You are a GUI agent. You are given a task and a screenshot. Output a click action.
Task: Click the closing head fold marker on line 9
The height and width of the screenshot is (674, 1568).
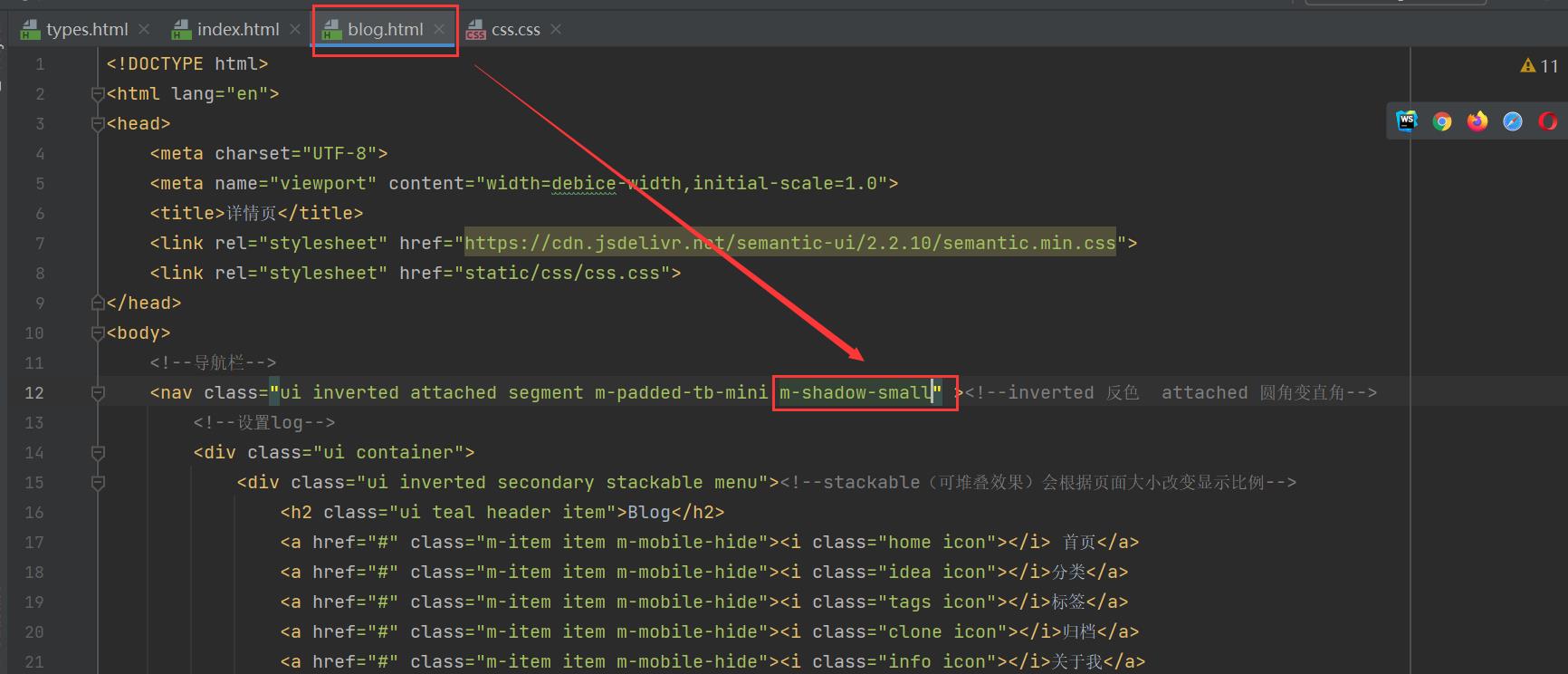pos(98,303)
